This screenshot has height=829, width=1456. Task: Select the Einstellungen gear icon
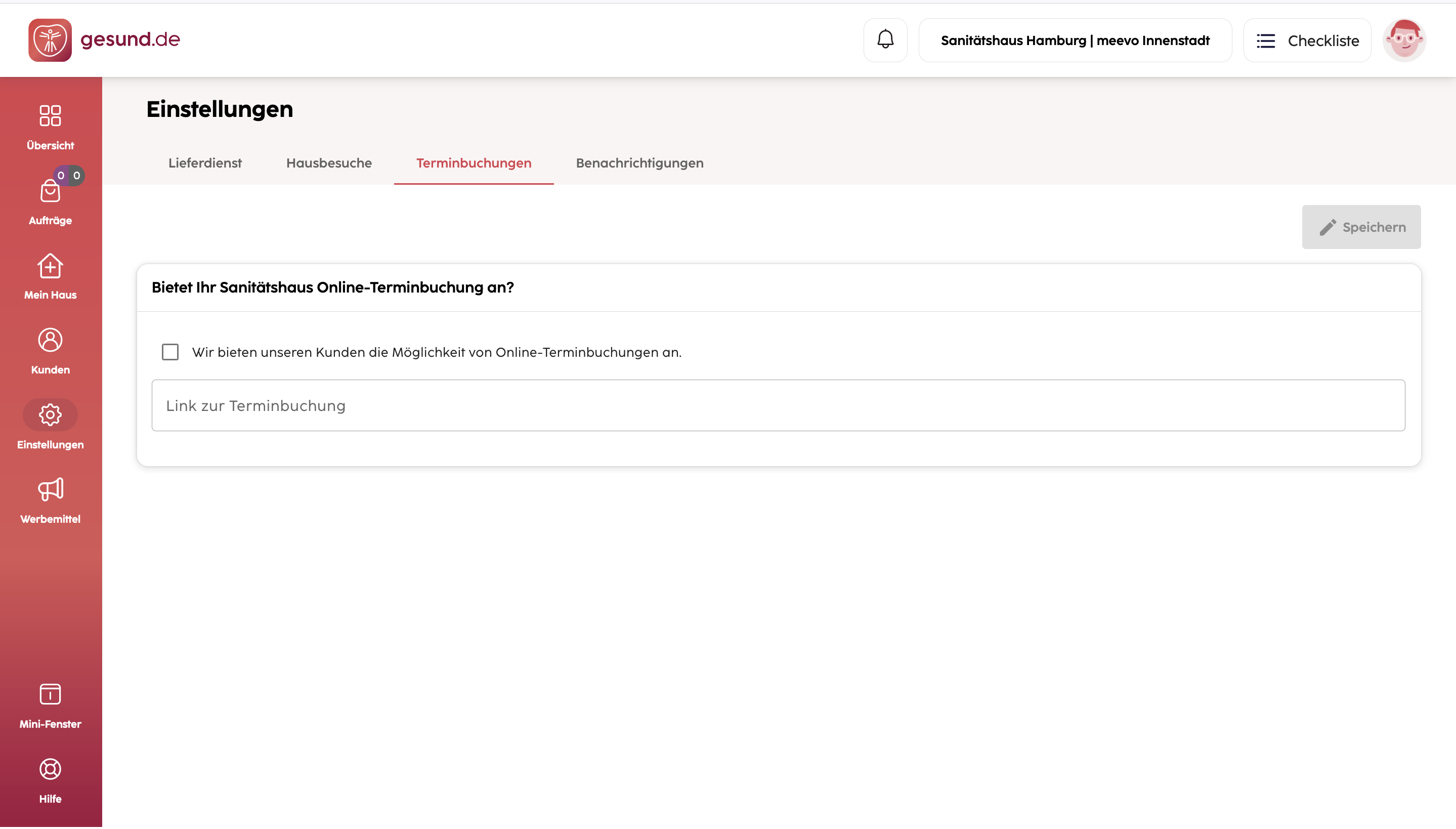[x=50, y=414]
